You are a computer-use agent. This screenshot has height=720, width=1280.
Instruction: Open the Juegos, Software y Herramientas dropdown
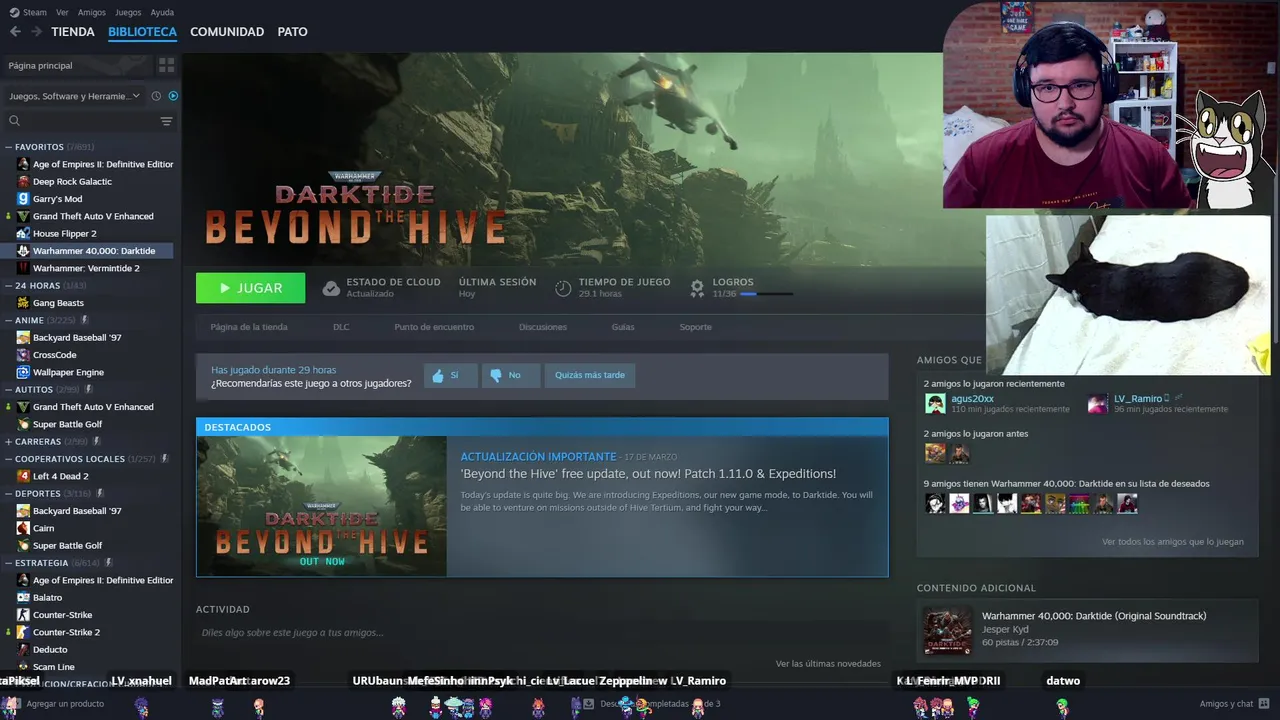coord(75,96)
